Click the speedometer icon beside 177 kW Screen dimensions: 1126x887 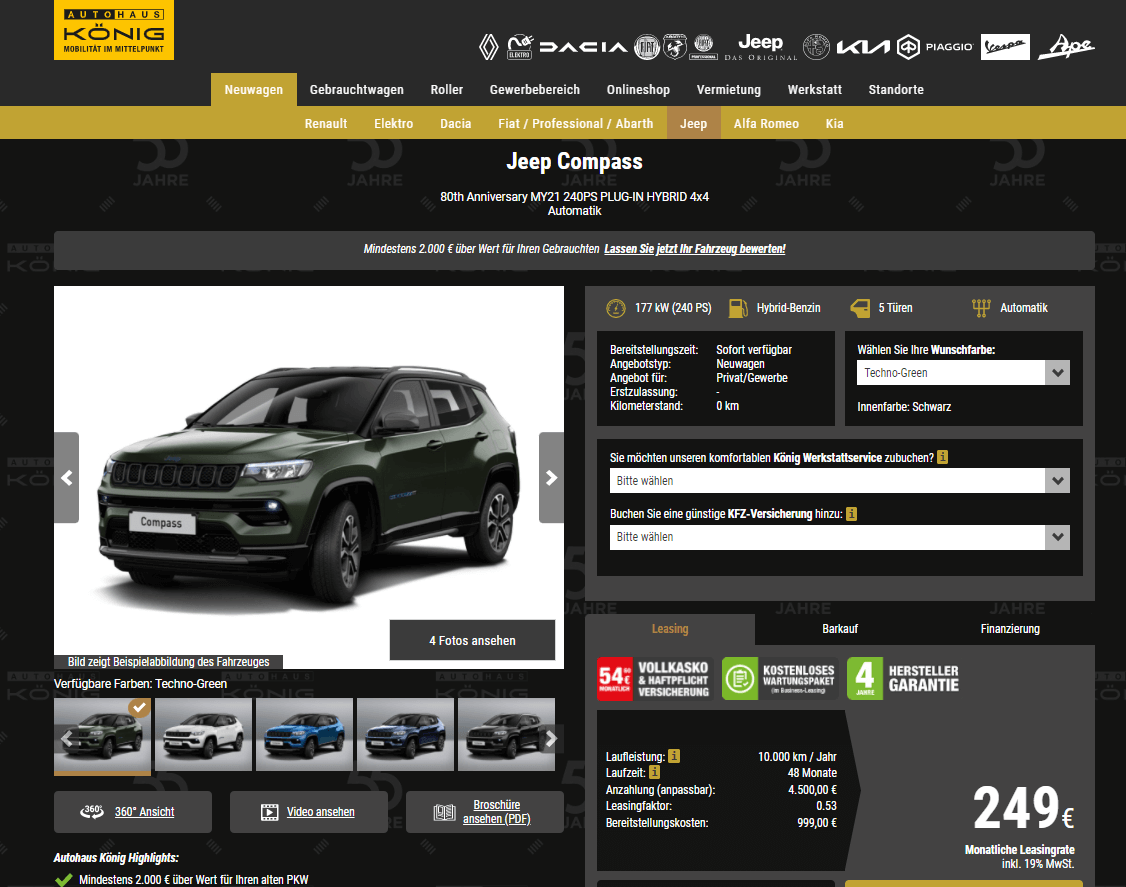pos(615,308)
